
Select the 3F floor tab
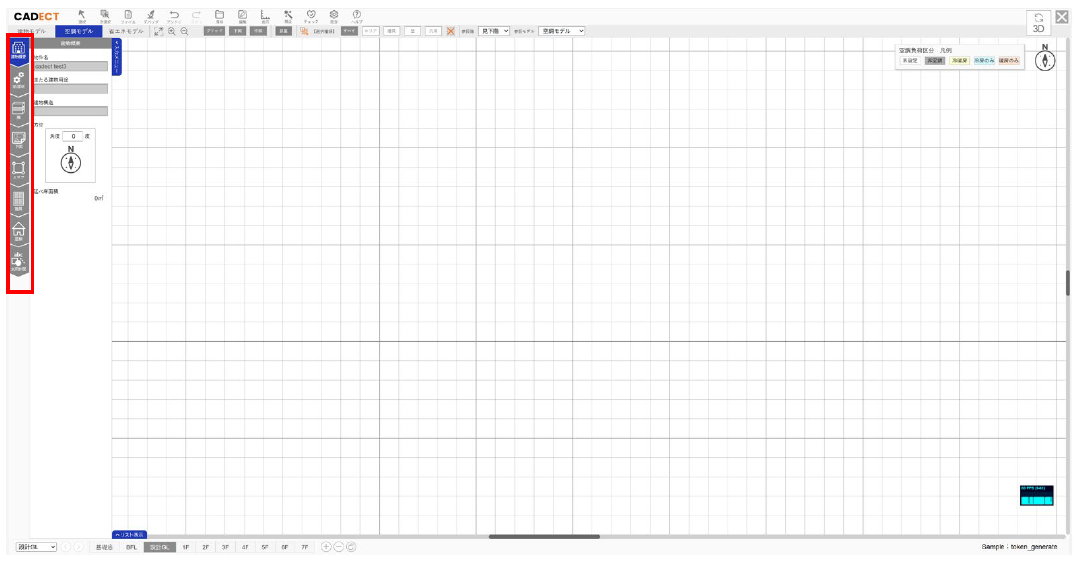tap(225, 547)
